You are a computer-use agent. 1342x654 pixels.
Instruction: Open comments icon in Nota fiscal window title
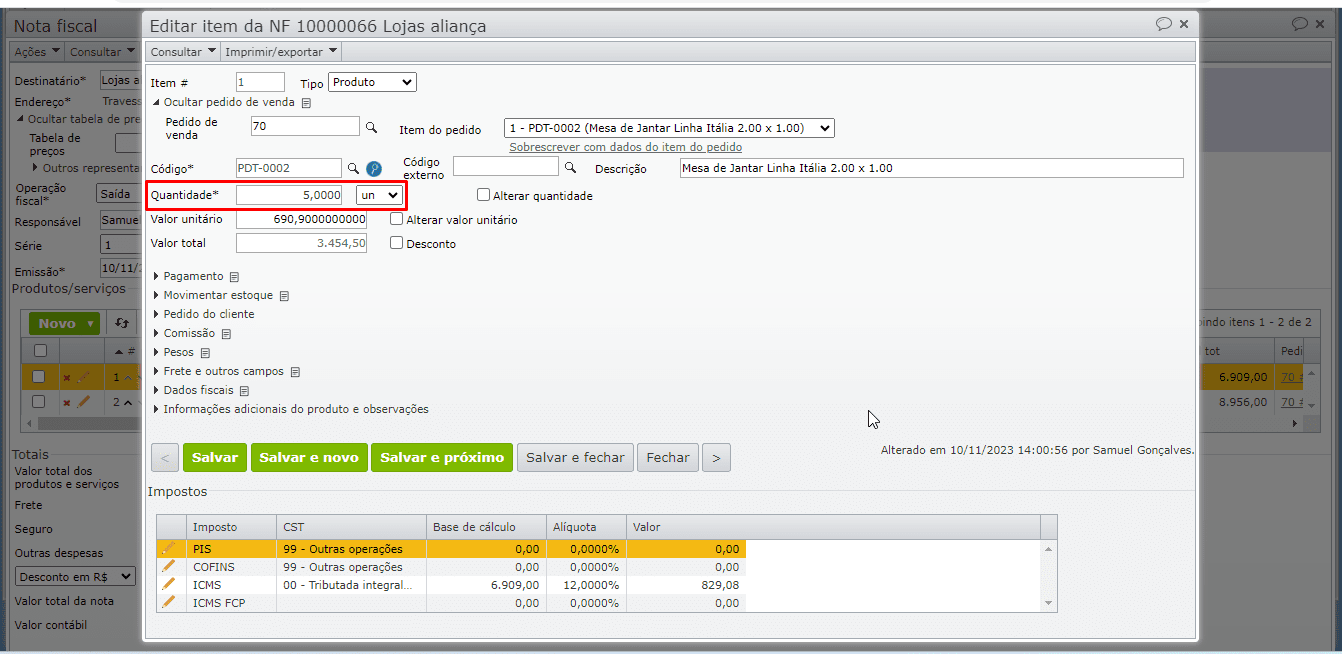(1299, 23)
